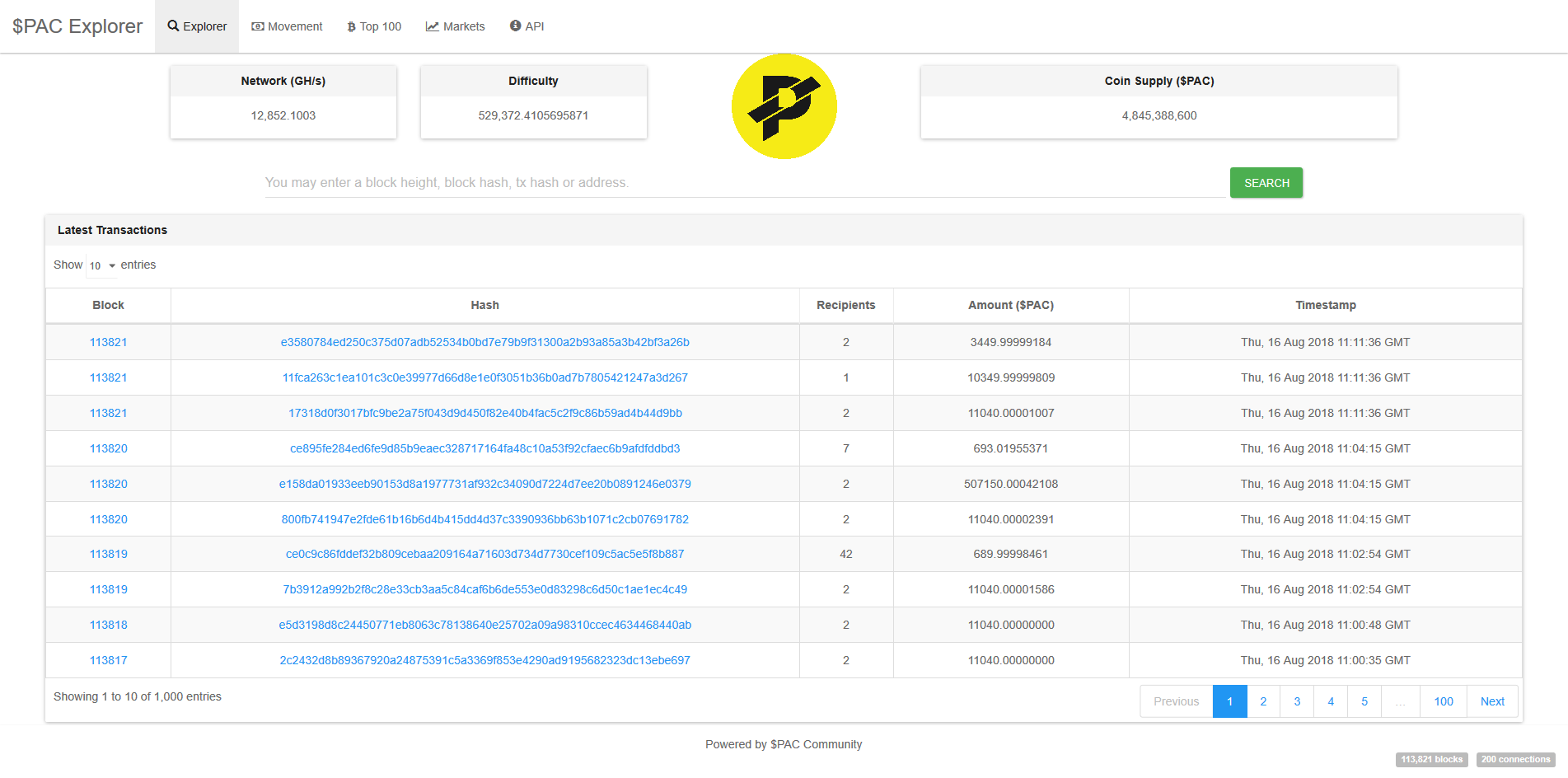Click the 113,821 blocks status badge
The width and height of the screenshot is (1568, 778).
[x=1432, y=760]
